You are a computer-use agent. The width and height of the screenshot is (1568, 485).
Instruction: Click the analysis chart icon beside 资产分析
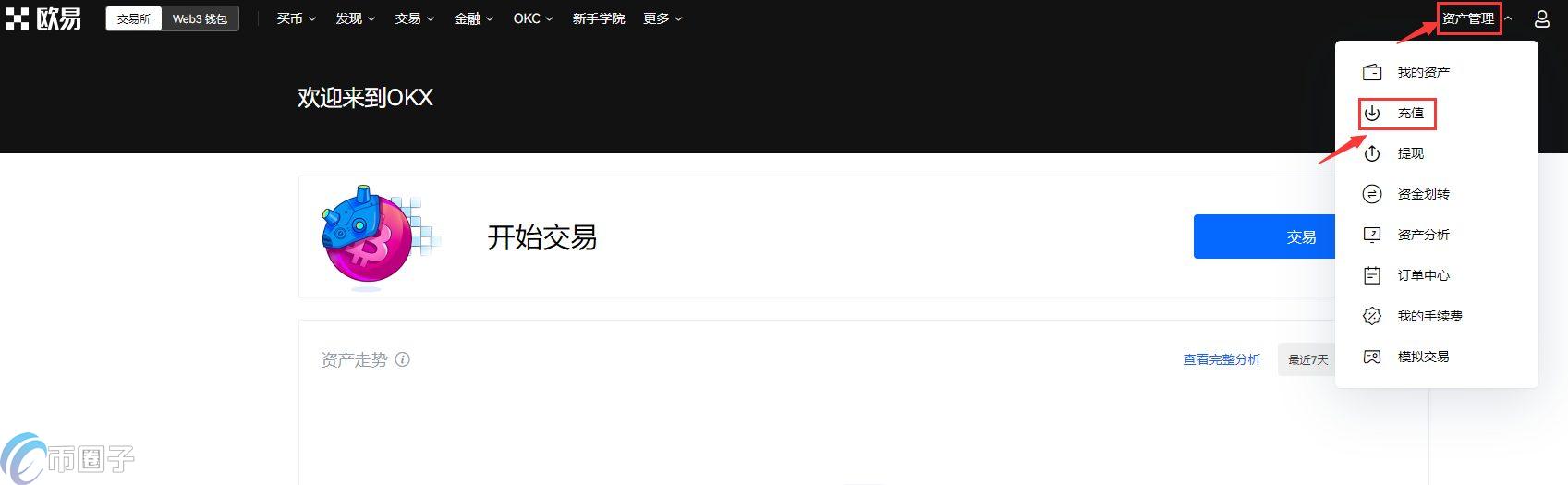(x=1372, y=235)
